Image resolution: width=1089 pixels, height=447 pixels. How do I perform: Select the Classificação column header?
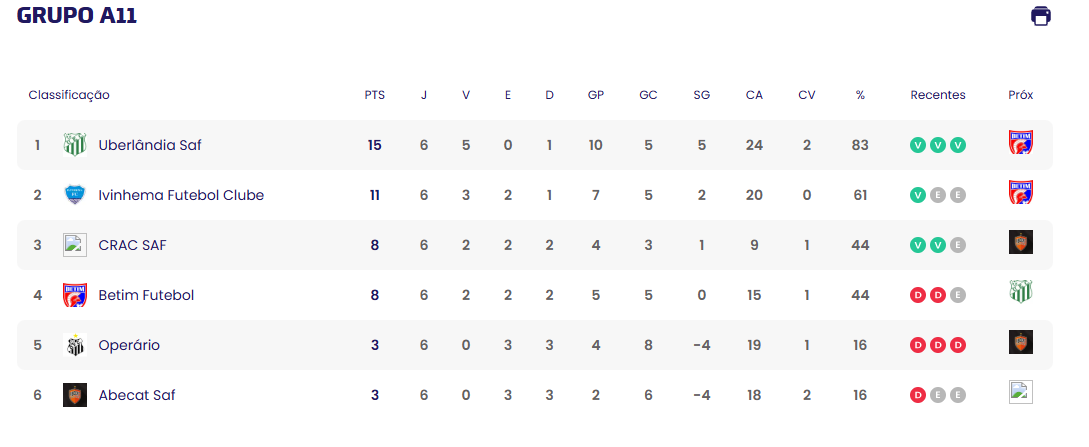tap(69, 95)
